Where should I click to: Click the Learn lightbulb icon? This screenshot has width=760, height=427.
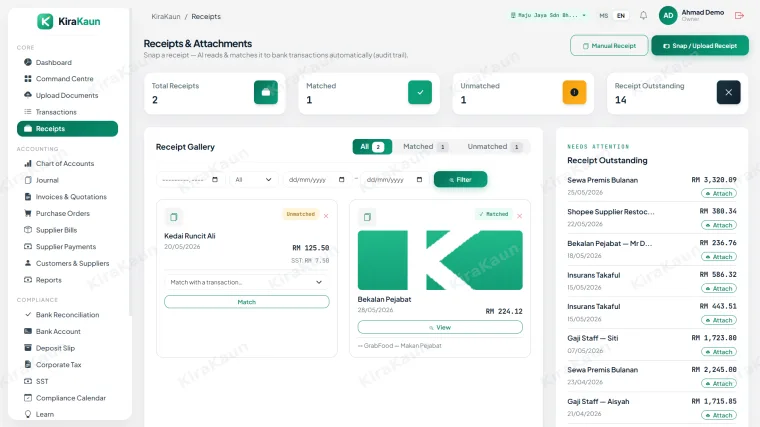click(x=28, y=414)
